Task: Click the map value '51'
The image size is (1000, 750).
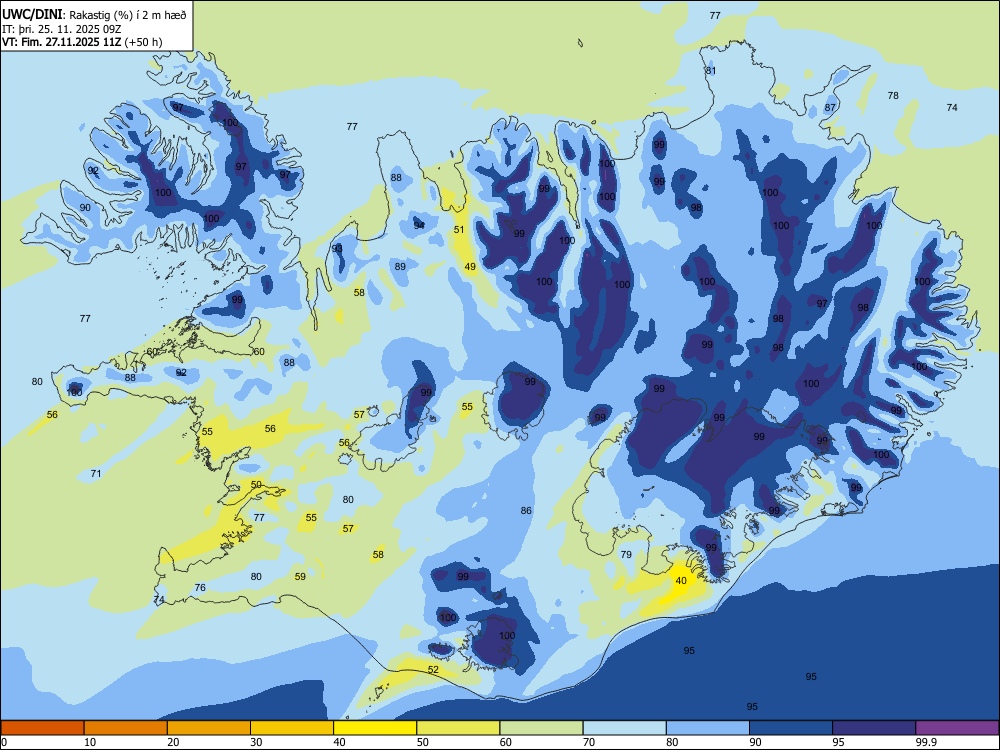Action: pos(459,230)
